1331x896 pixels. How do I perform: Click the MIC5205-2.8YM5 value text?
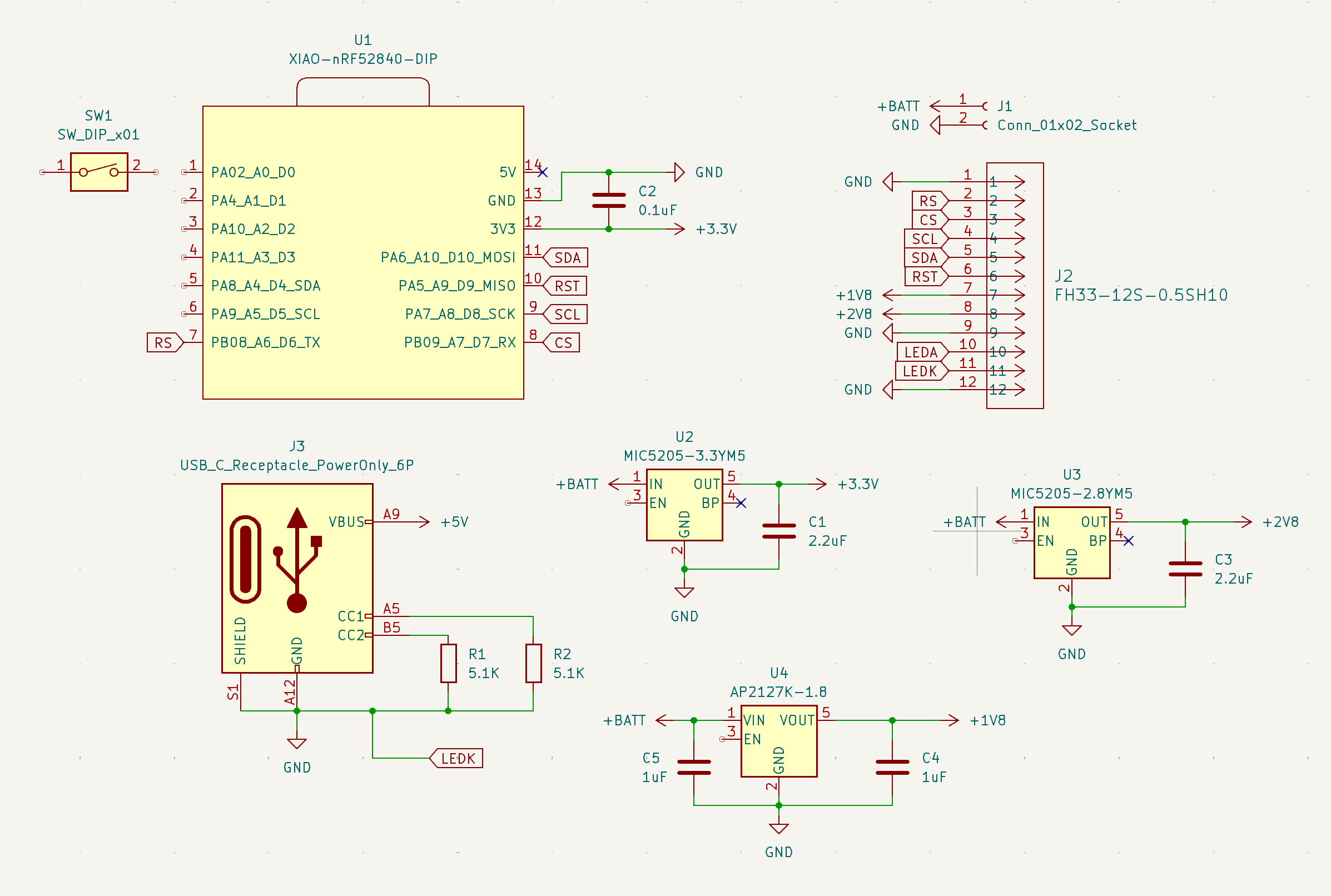1071,494
